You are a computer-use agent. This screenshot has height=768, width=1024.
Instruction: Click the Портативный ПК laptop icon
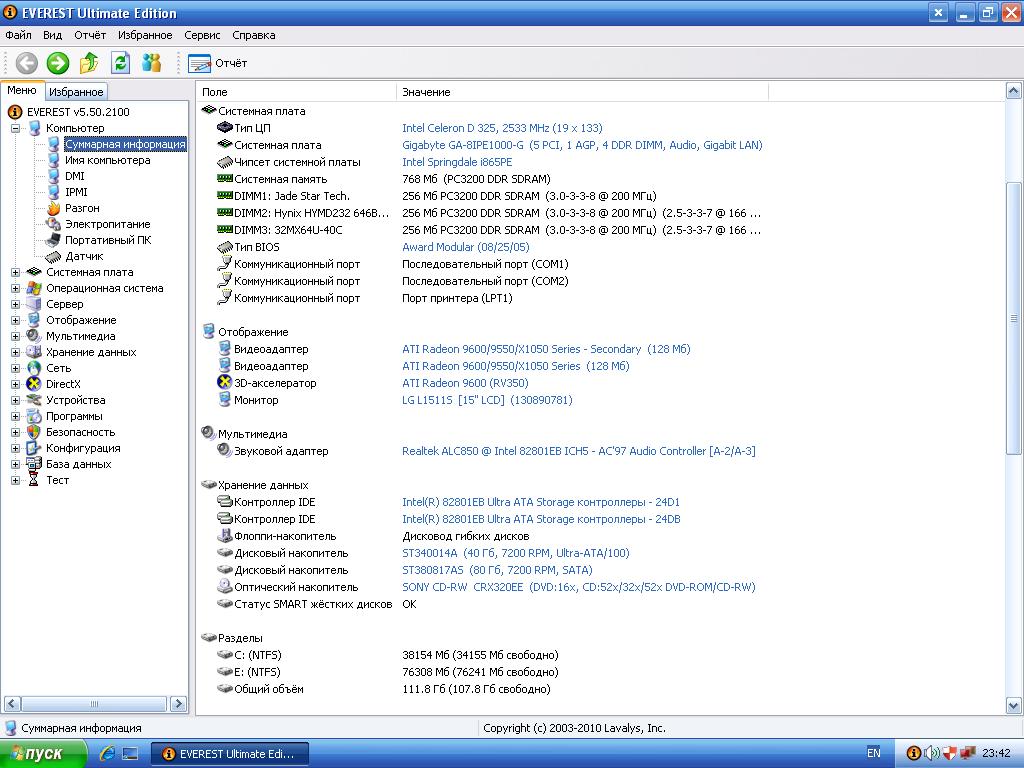click(54, 240)
